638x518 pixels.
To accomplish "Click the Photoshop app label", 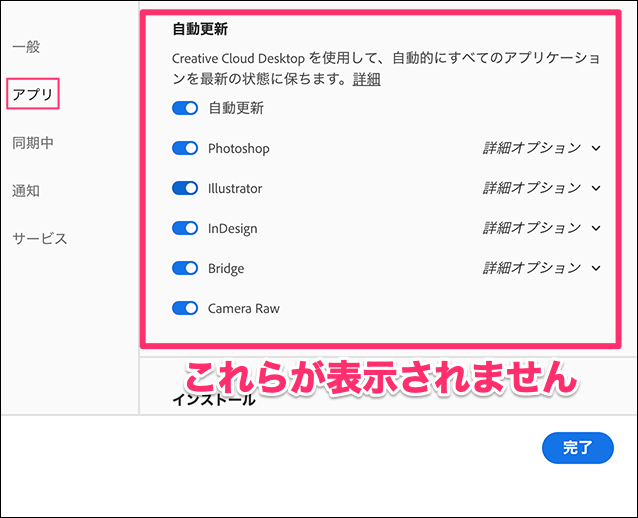I will [x=239, y=149].
